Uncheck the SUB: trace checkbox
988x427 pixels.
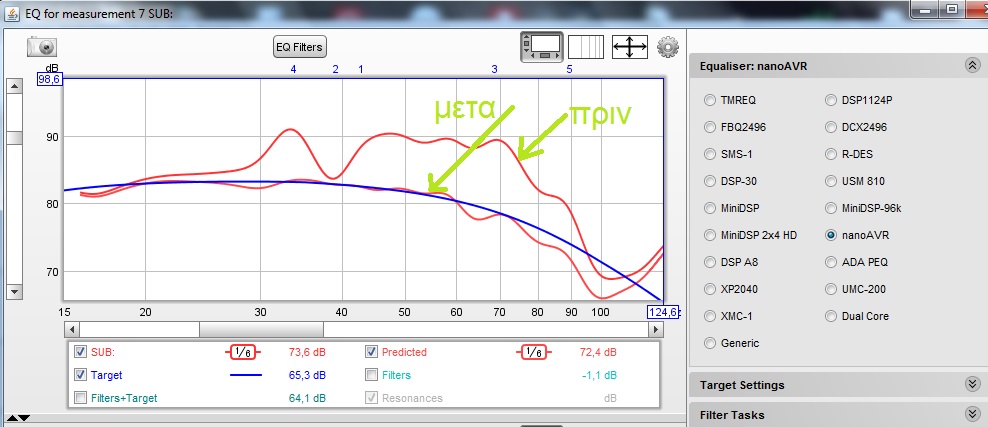point(80,352)
